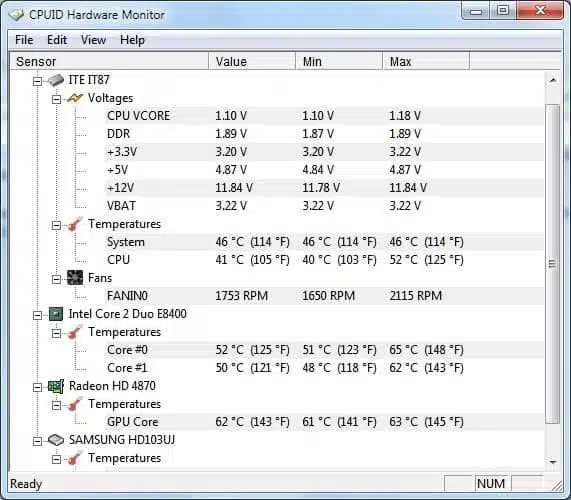Click the Voltages lightning bolt icon
The image size is (571, 500).
point(75,98)
